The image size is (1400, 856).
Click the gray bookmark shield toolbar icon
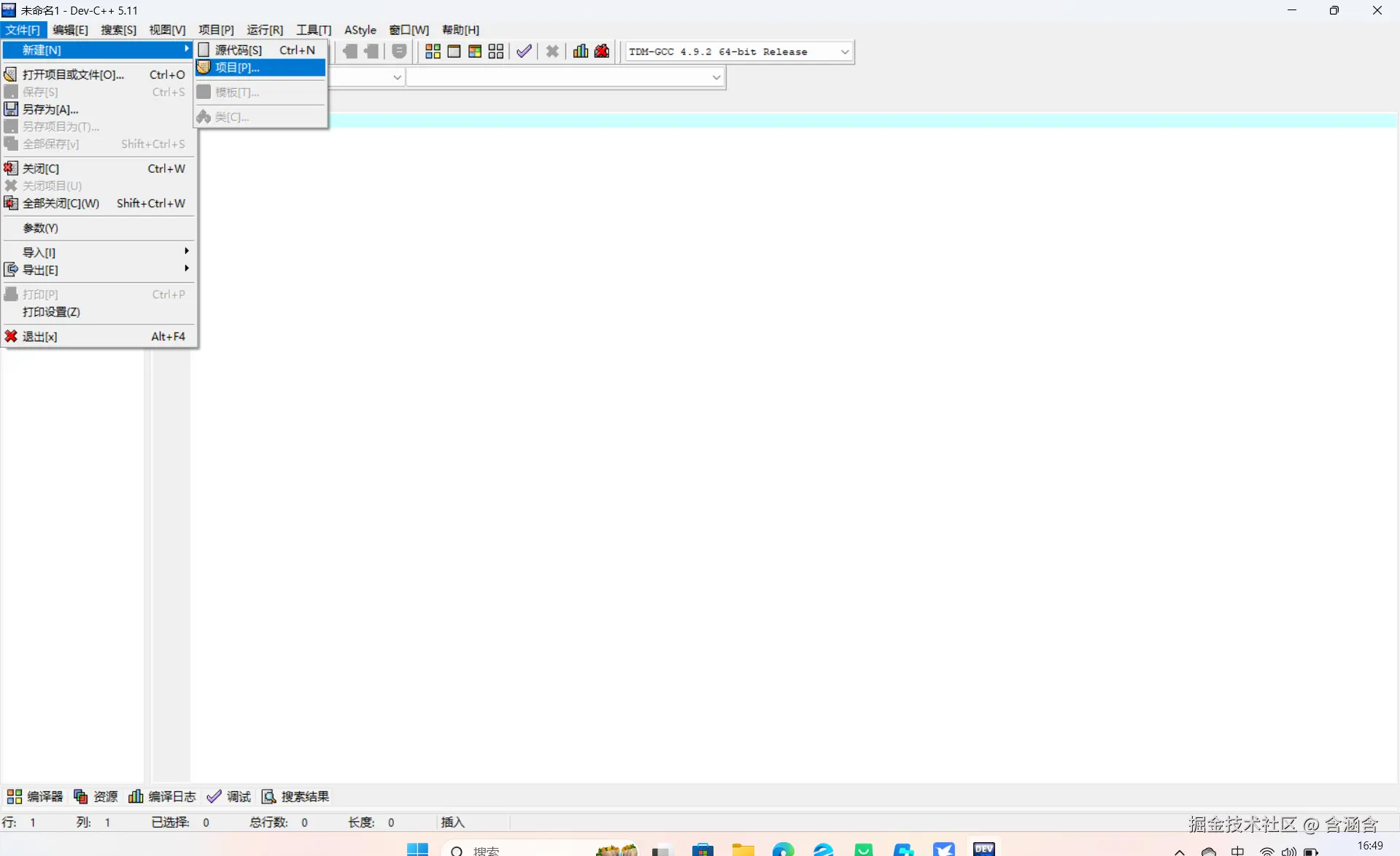(399, 51)
